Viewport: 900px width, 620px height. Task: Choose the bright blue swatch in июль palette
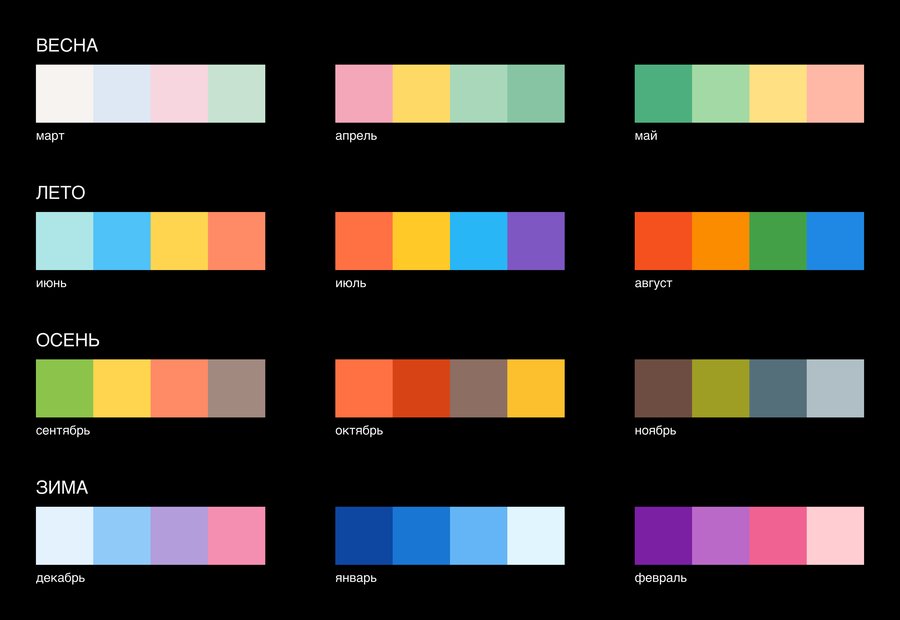pyautogui.click(x=479, y=241)
